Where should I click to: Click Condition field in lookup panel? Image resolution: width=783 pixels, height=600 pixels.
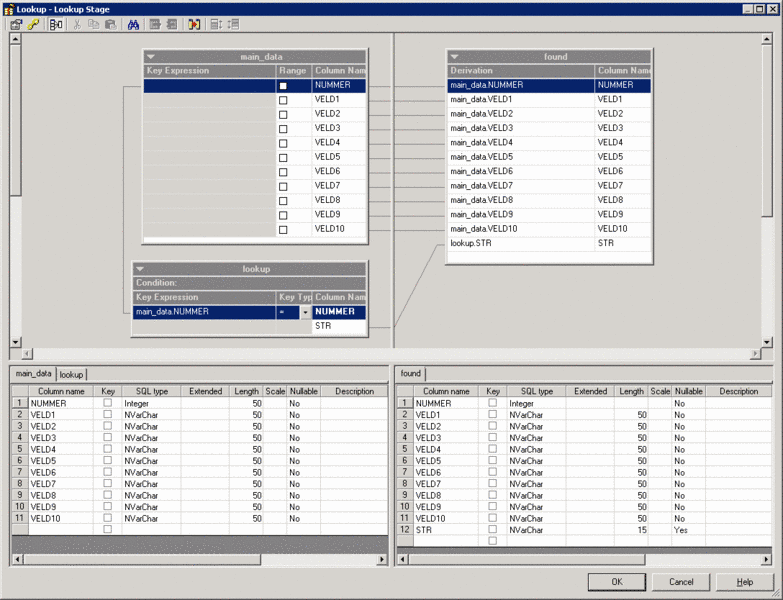(250, 283)
